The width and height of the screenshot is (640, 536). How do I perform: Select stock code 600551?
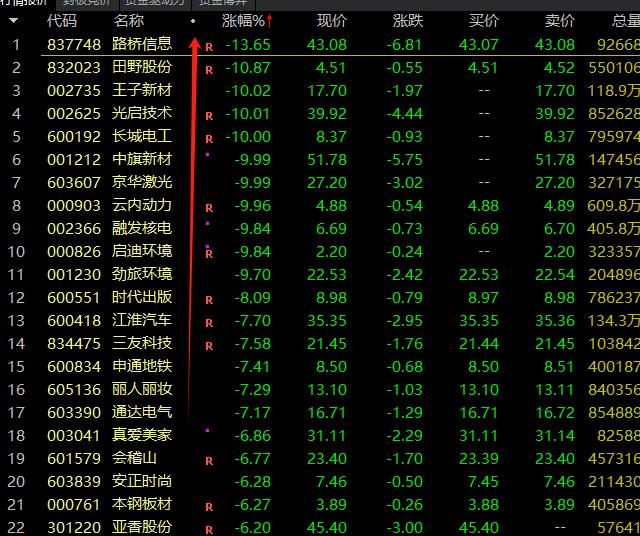[74, 298]
